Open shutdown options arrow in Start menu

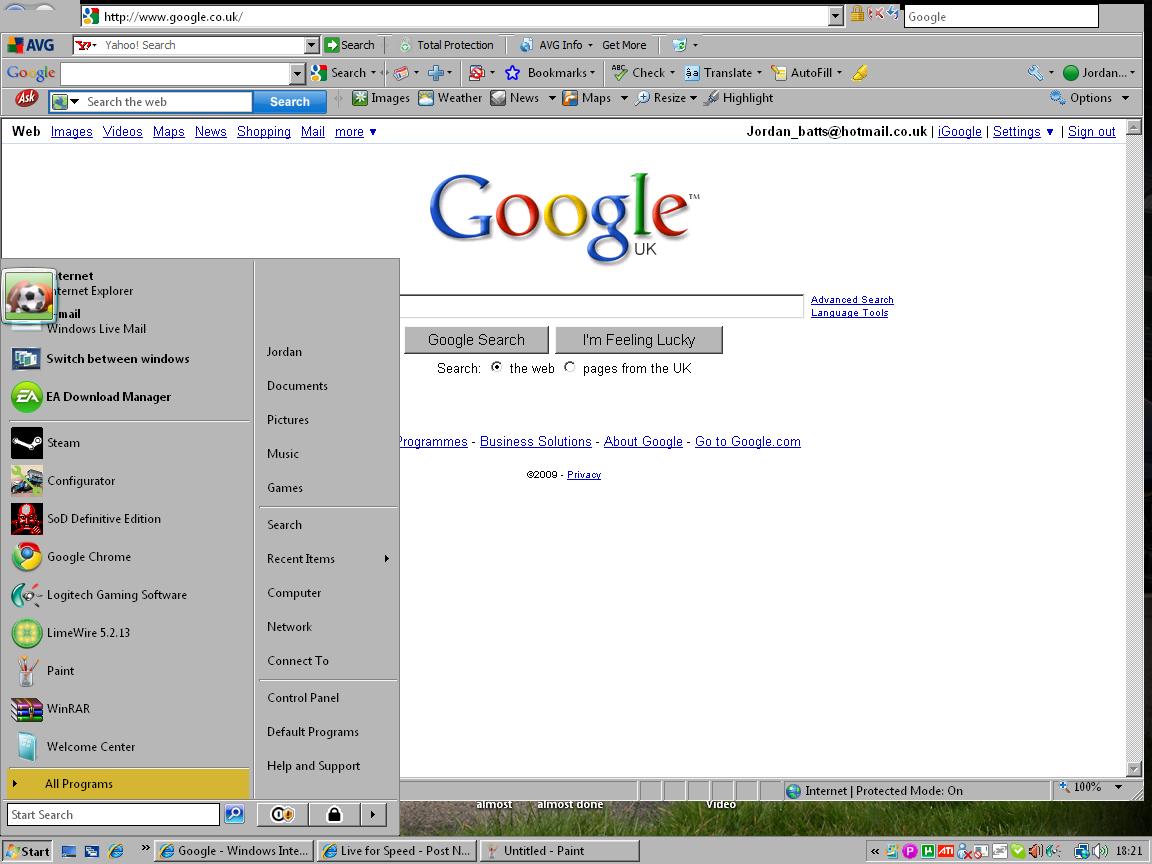[373, 814]
